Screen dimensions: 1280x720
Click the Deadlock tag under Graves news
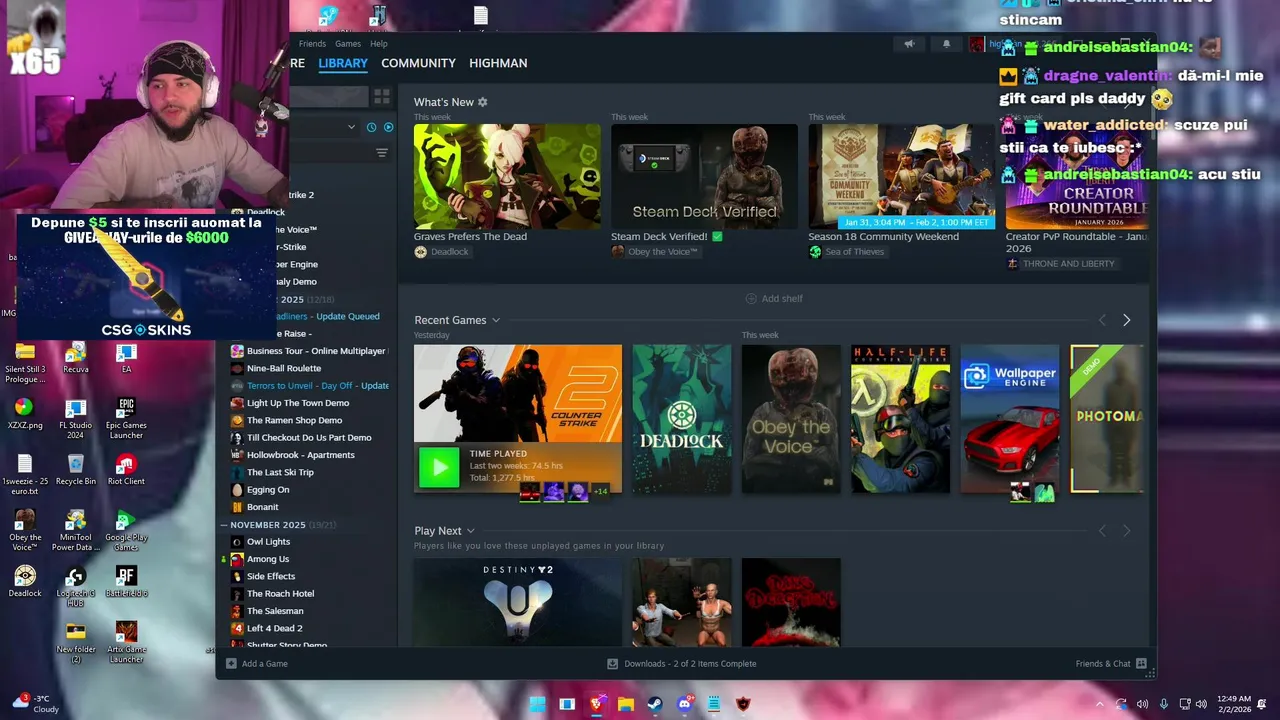coord(441,252)
